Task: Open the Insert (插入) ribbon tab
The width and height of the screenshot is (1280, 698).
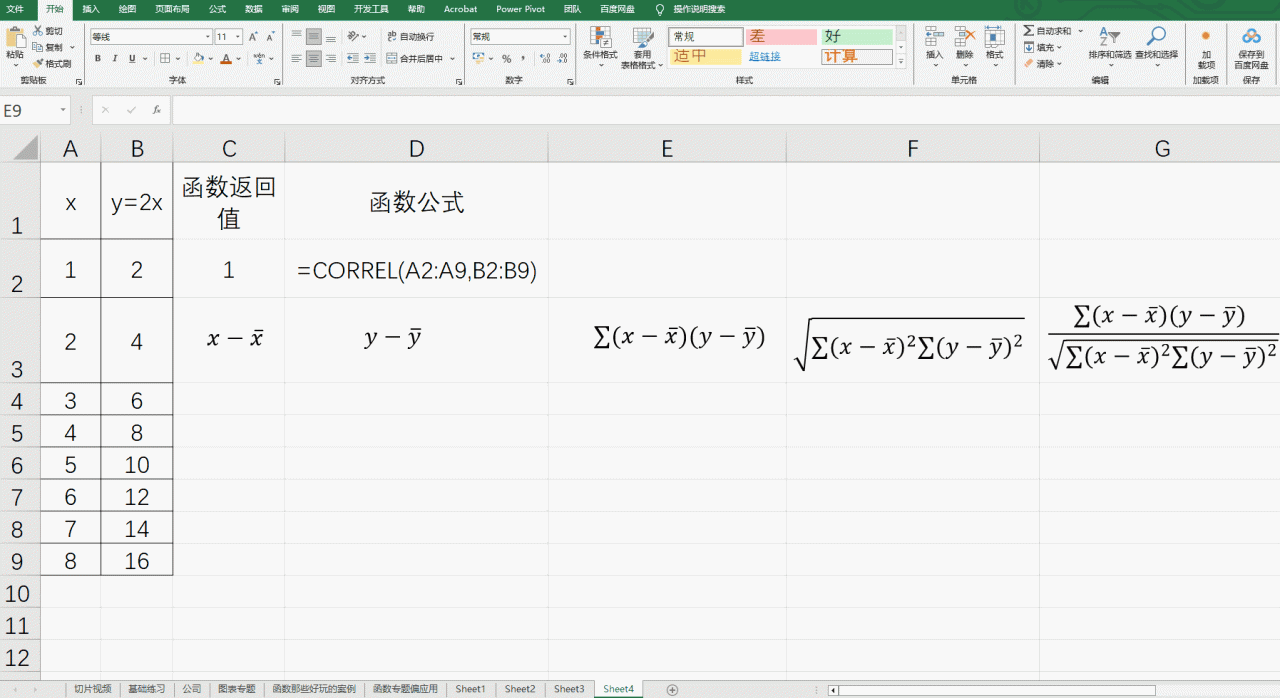Action: 91,9
